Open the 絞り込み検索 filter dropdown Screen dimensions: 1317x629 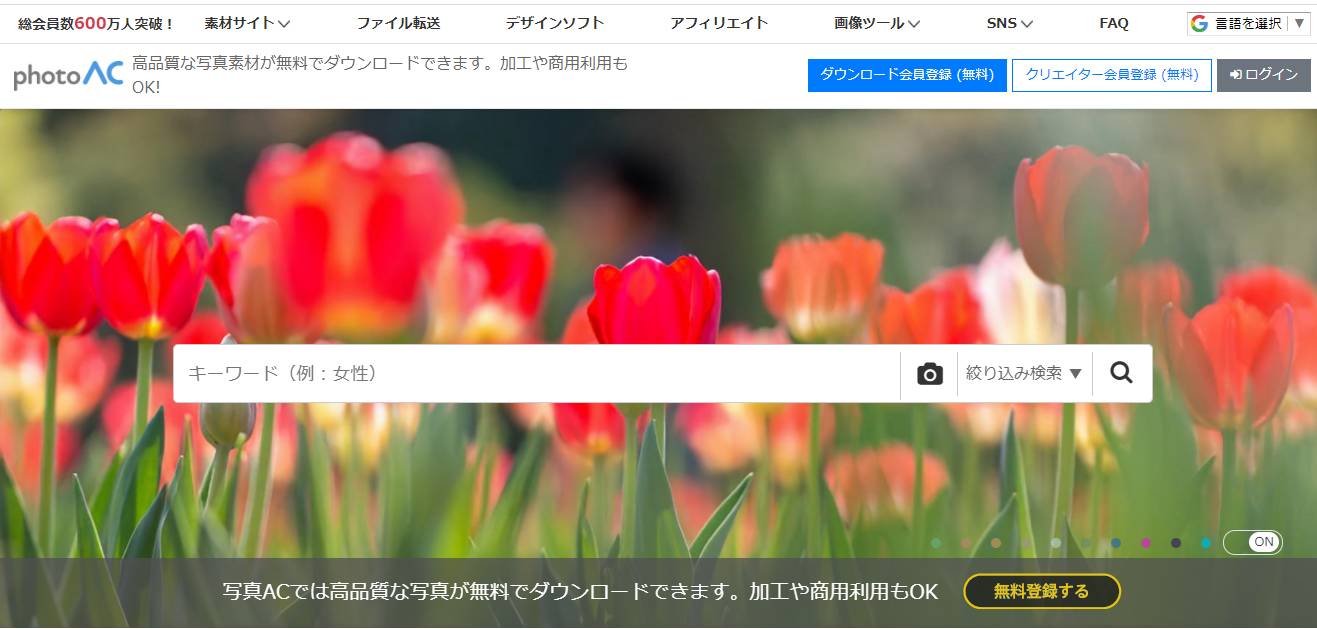(x=1024, y=373)
